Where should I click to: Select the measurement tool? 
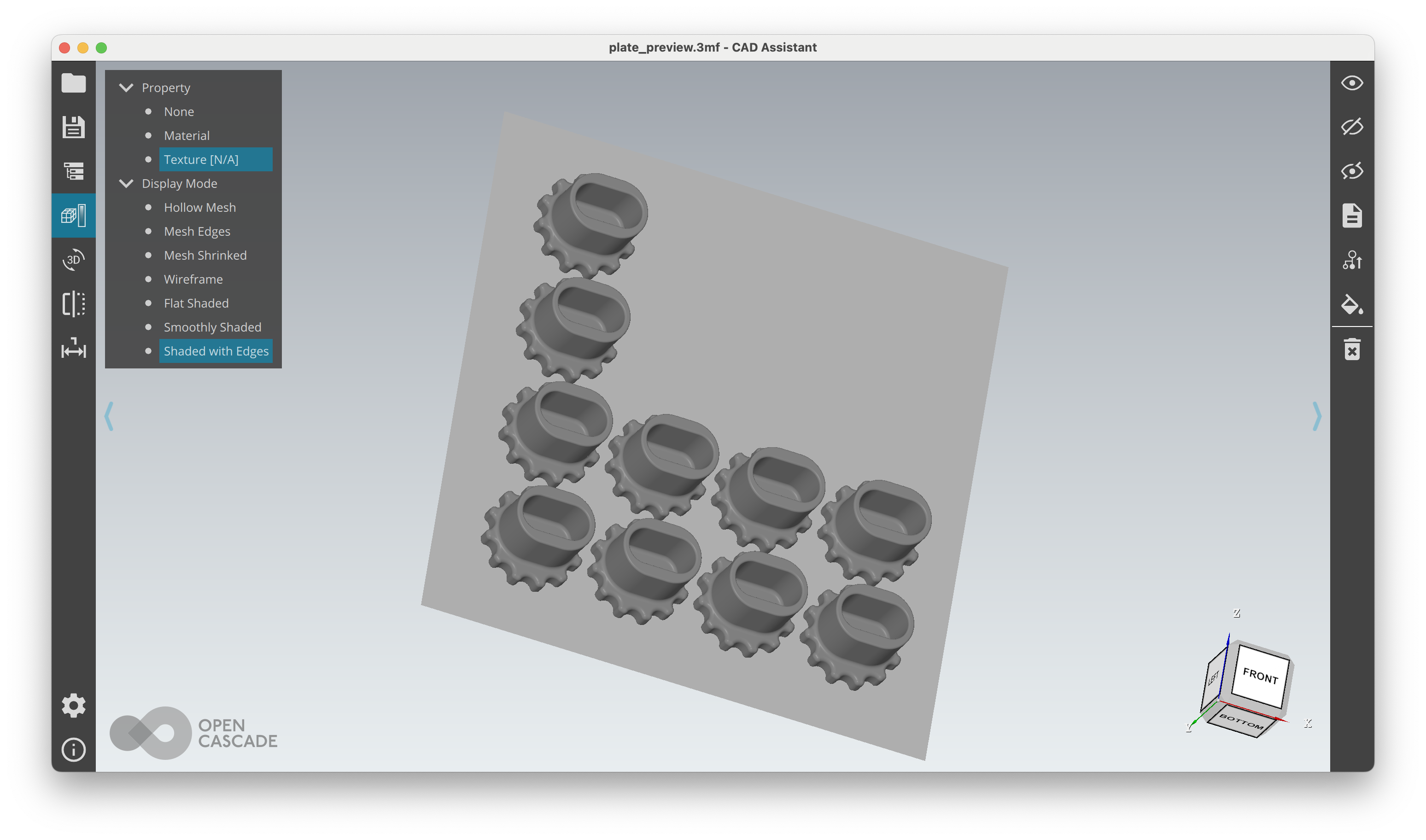(x=73, y=350)
